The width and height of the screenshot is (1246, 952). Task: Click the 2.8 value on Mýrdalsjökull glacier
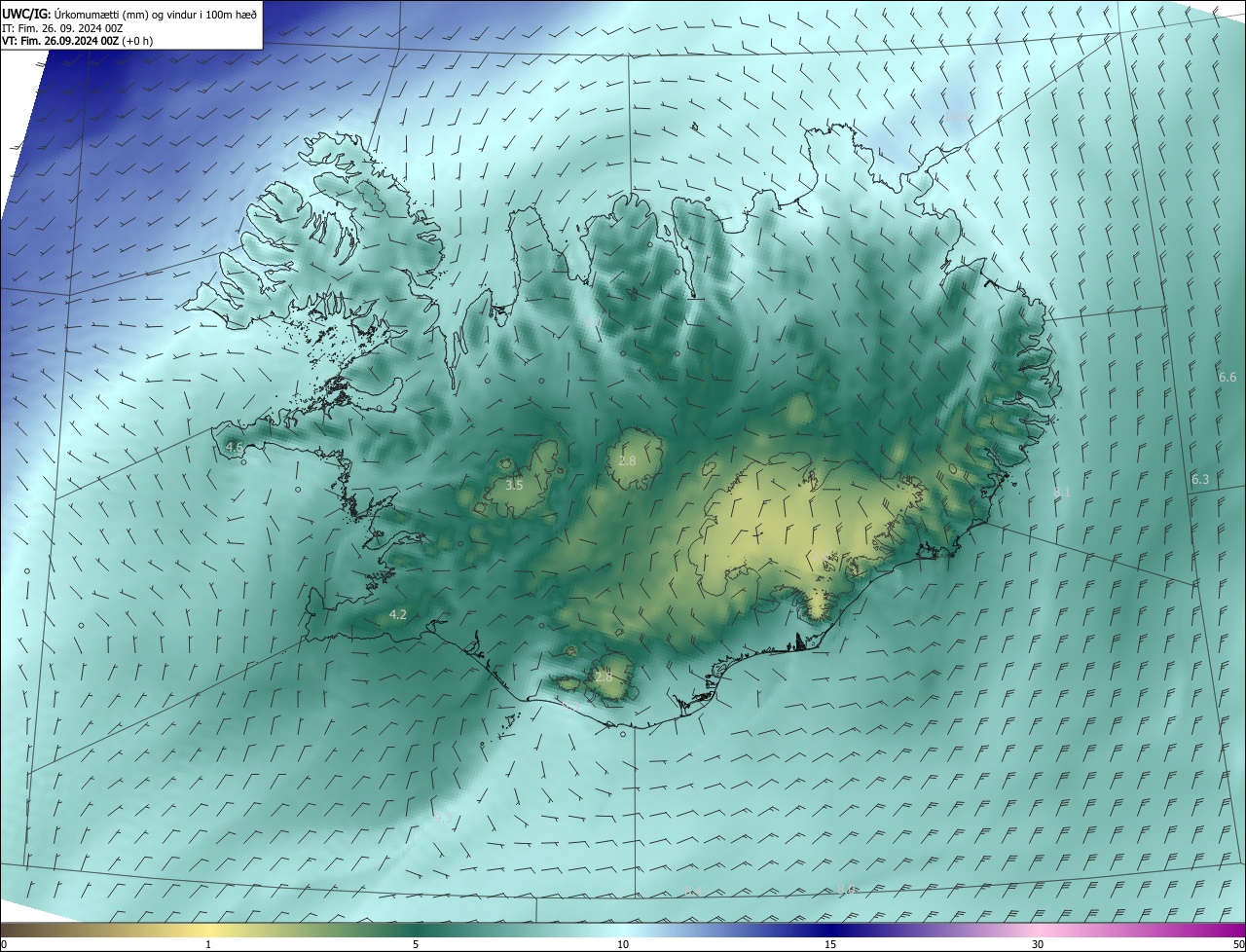604,677
